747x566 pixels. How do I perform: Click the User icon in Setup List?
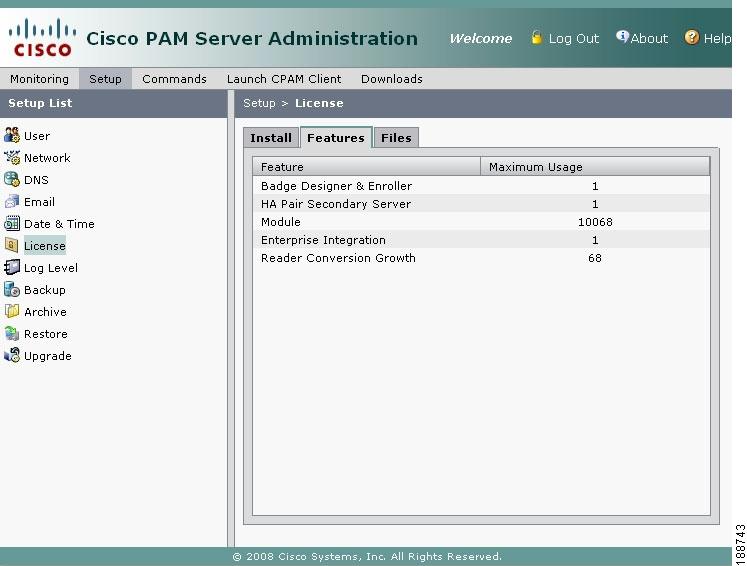point(12,135)
